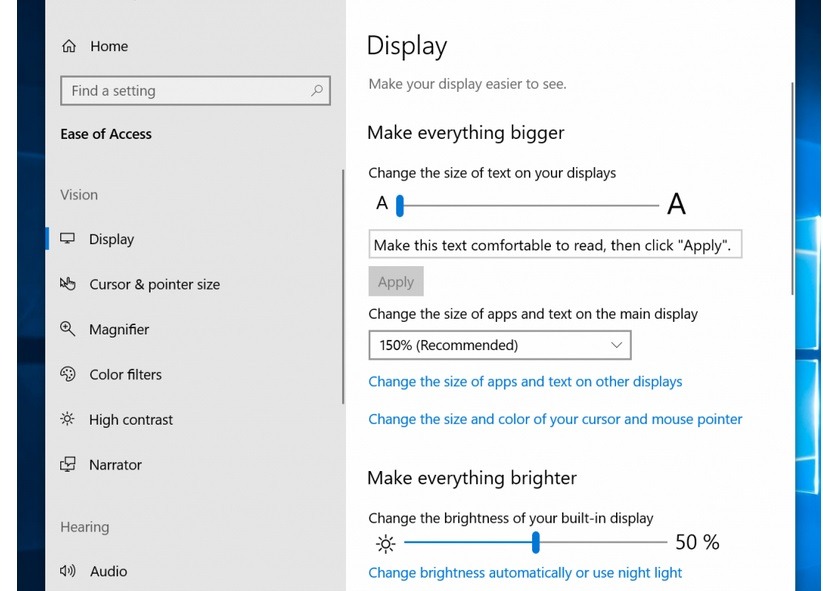
Task: Click the large A at text slider end
Action: click(x=677, y=204)
